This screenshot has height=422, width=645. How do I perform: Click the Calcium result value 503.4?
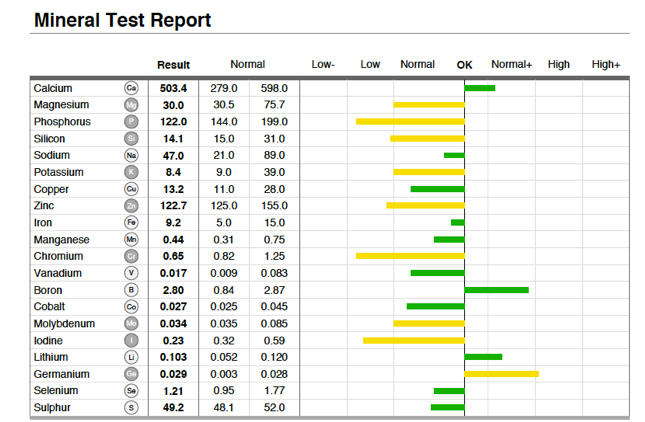coord(173,88)
